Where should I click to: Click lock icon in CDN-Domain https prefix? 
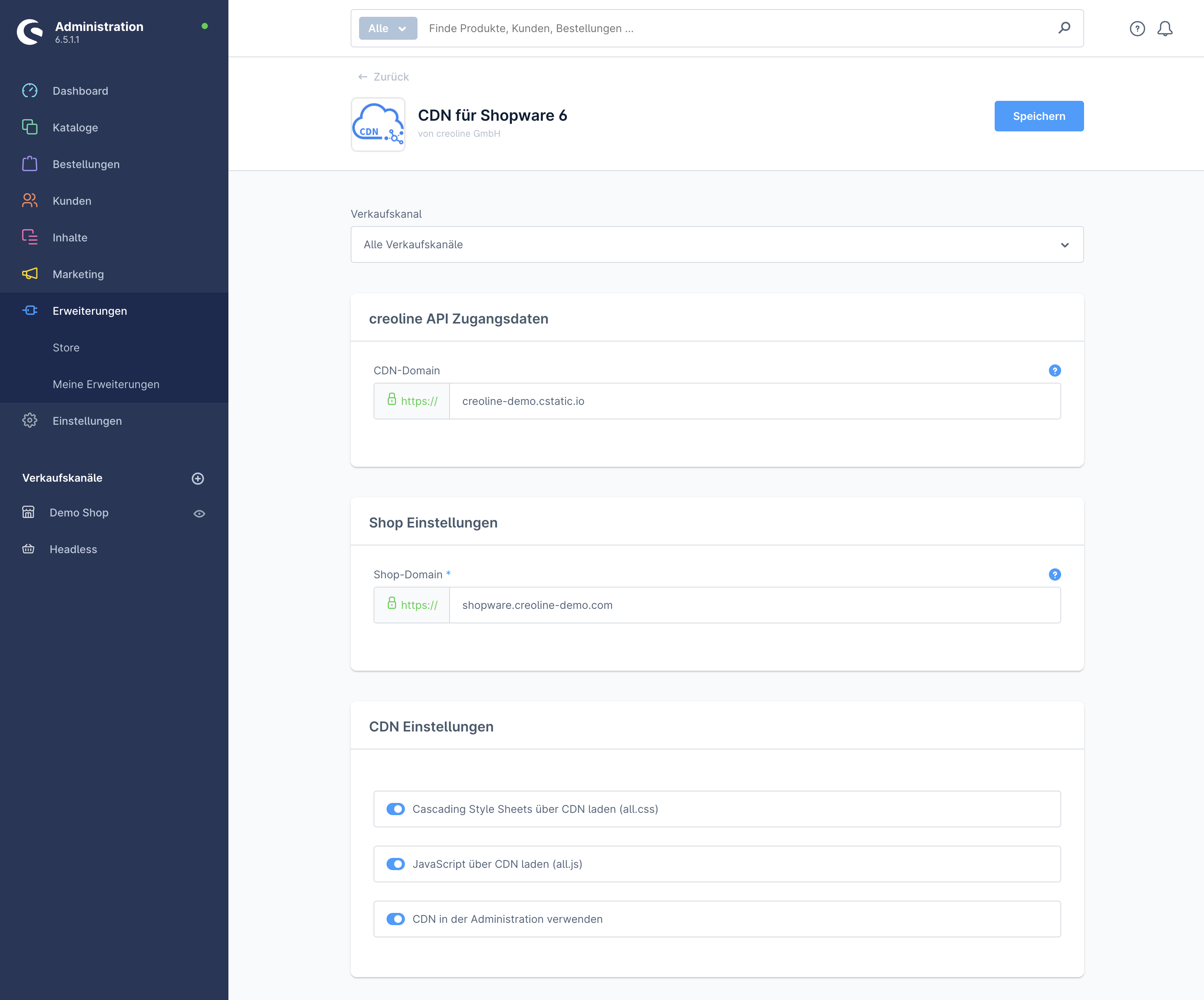click(x=392, y=400)
